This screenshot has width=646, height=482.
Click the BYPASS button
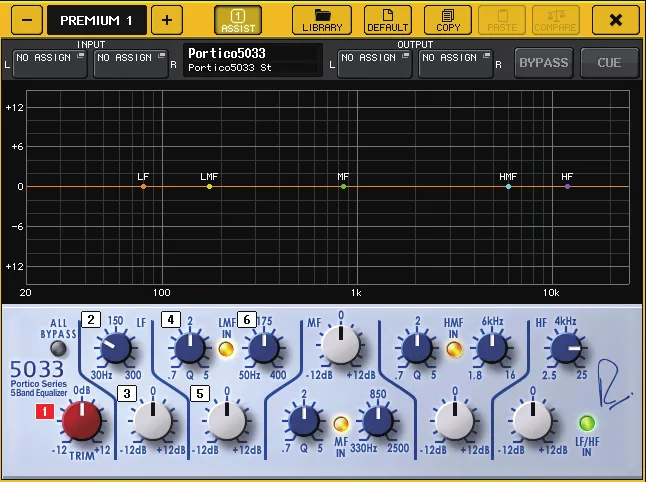click(x=543, y=63)
